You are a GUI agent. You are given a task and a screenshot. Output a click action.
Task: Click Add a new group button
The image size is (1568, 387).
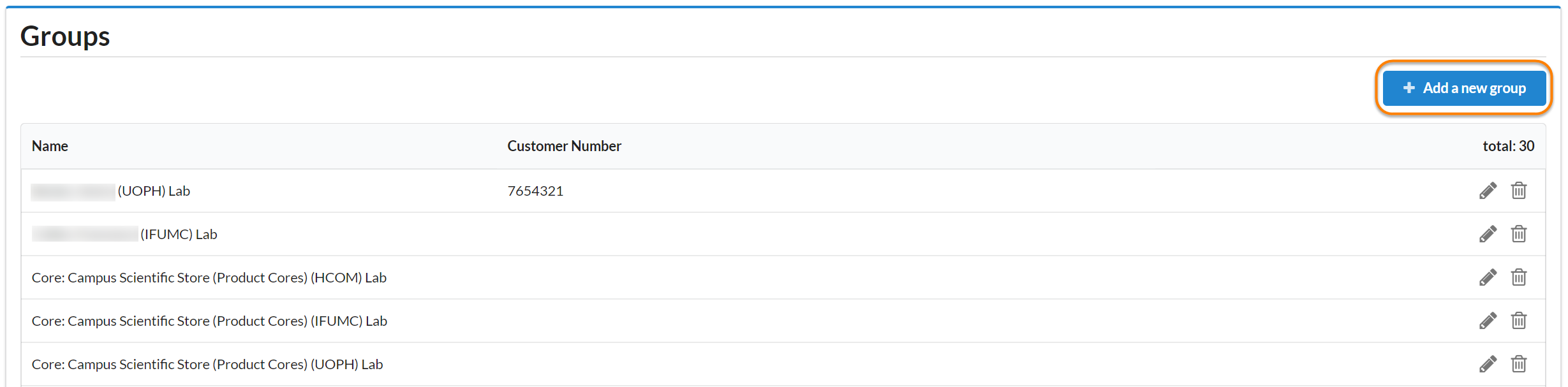coord(1463,88)
